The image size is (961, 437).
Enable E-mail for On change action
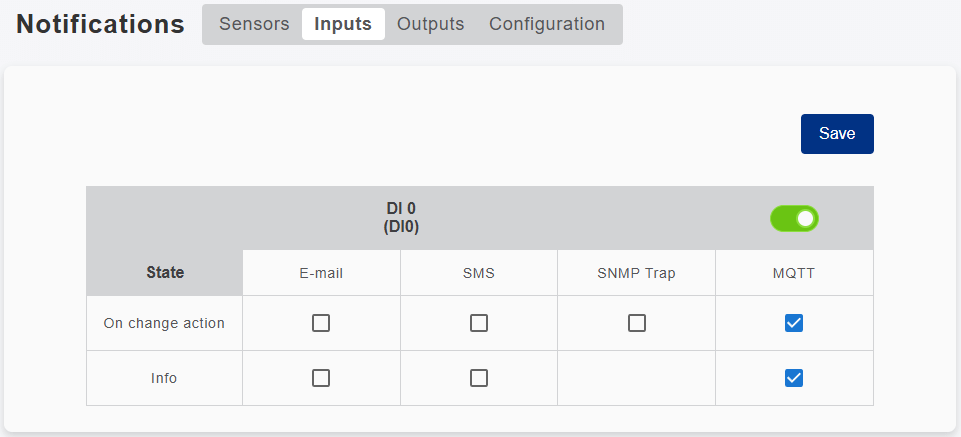point(321,323)
